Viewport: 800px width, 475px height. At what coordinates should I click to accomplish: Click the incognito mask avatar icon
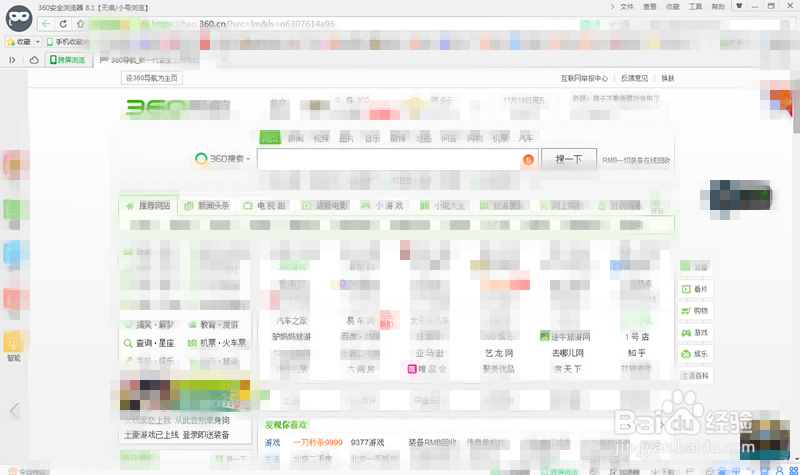coord(19,18)
